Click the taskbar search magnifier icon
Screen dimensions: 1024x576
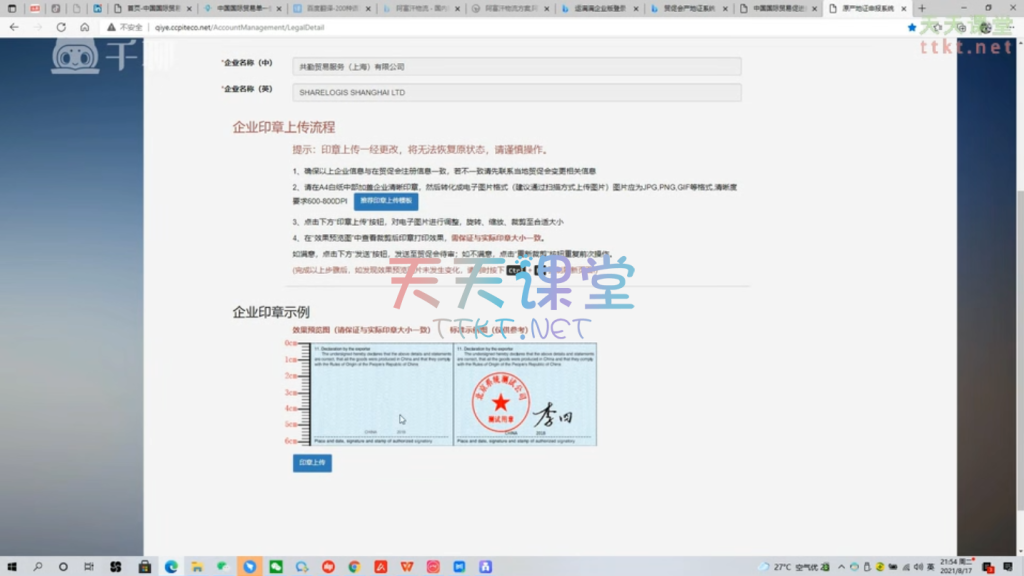coord(37,566)
